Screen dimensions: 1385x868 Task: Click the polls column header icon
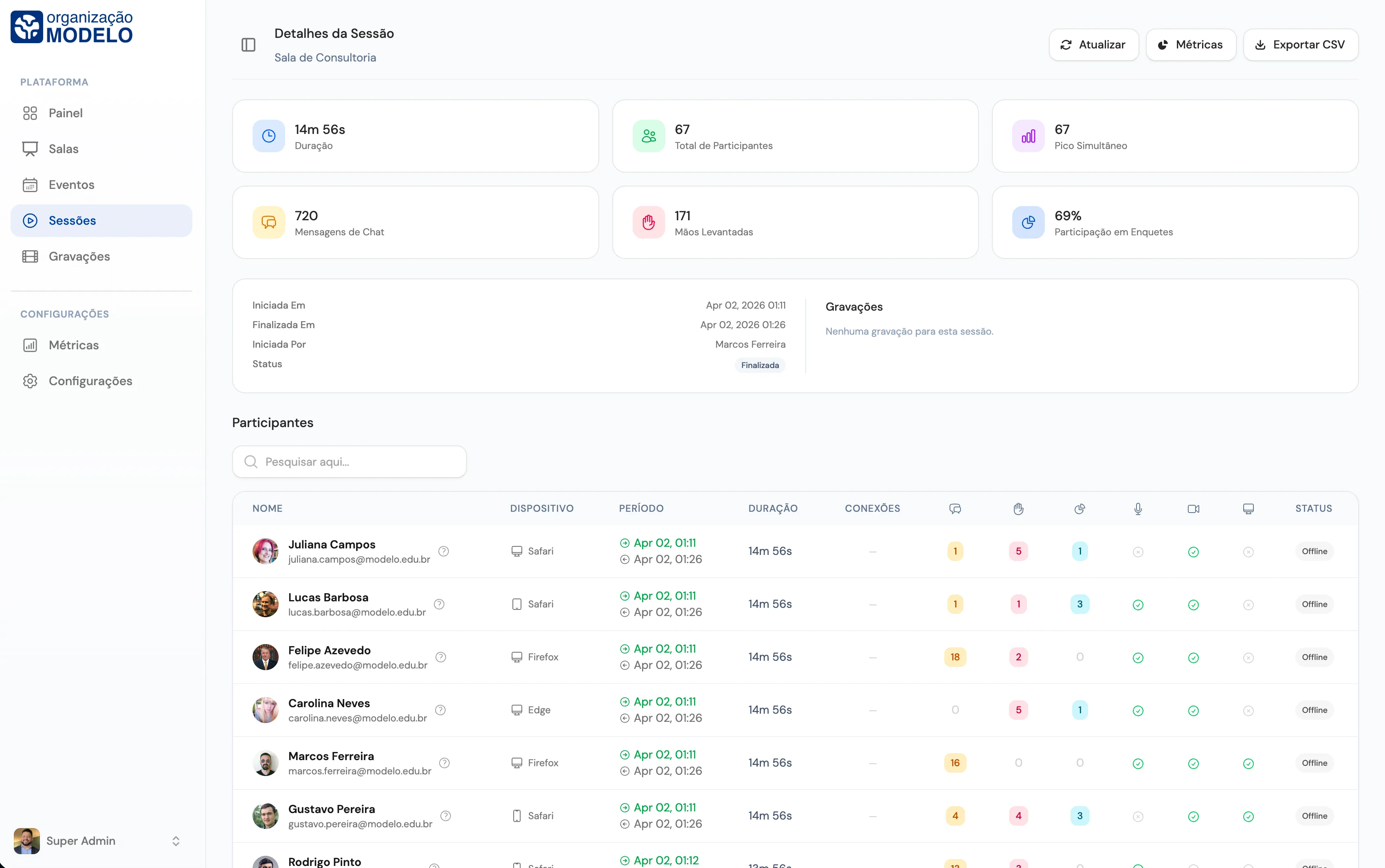click(1079, 509)
